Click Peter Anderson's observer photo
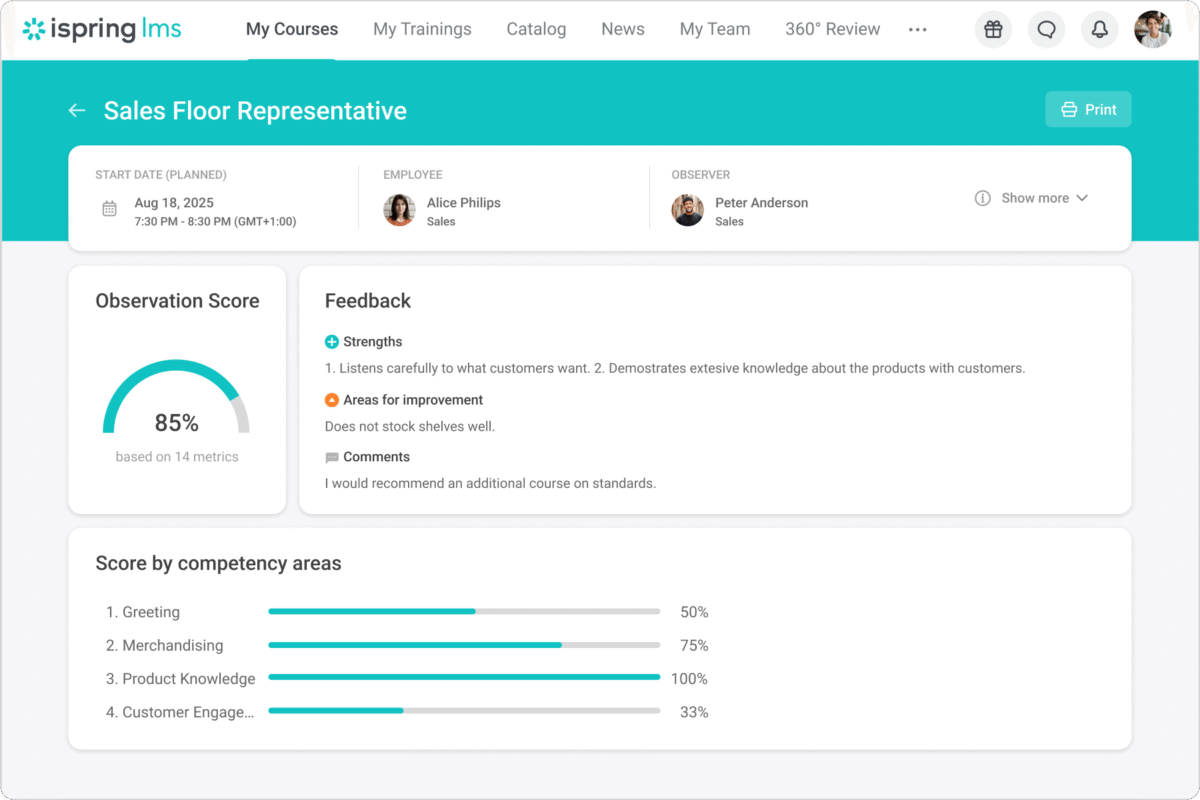Screen dimensions: 1200x800 (688, 210)
